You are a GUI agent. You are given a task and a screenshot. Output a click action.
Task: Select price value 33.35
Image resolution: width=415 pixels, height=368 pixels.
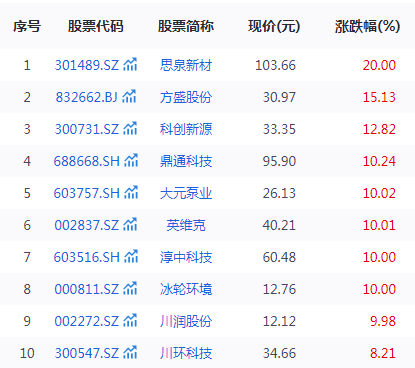coord(279,129)
